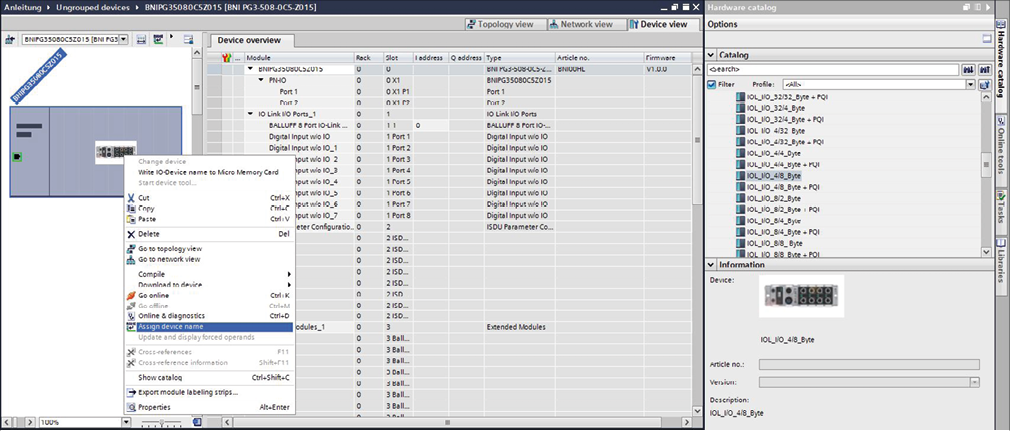Click the Go to topology view icon

tap(130, 249)
